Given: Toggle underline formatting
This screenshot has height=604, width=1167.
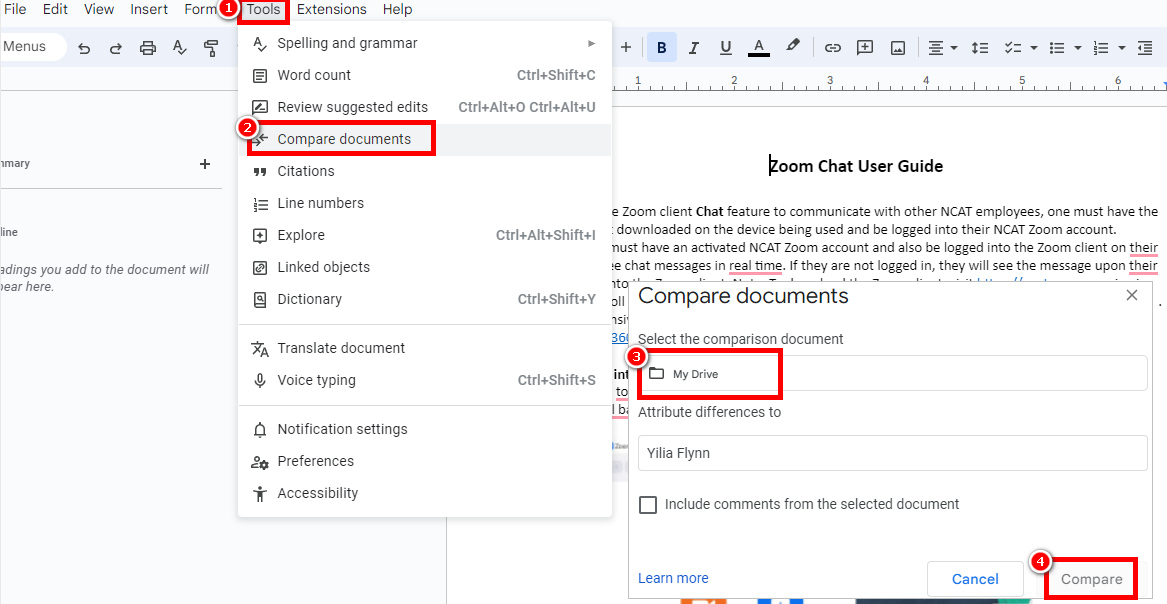Looking at the screenshot, I should click(726, 47).
